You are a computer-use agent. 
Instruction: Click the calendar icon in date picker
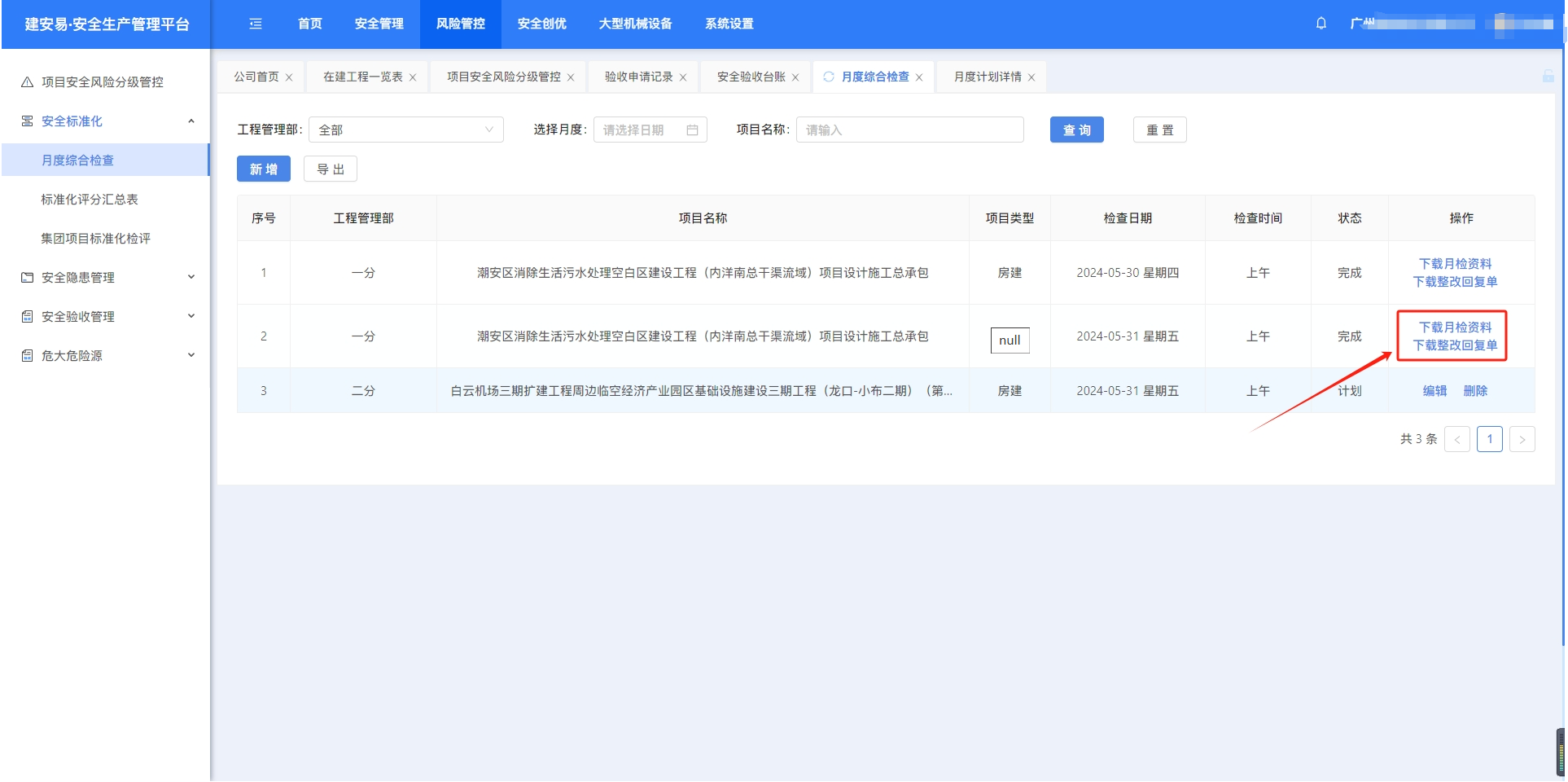(x=692, y=130)
